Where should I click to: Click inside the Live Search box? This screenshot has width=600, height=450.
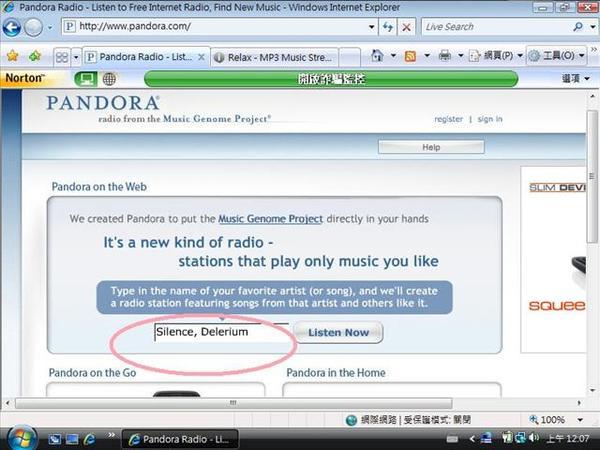pos(496,27)
